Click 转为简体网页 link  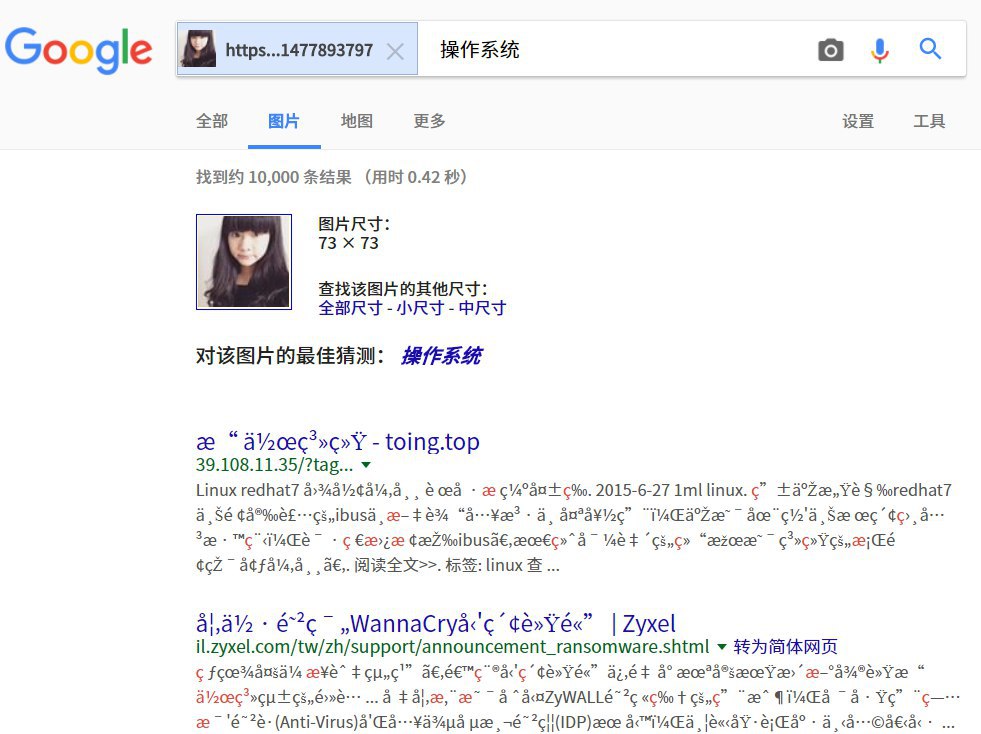(785, 646)
